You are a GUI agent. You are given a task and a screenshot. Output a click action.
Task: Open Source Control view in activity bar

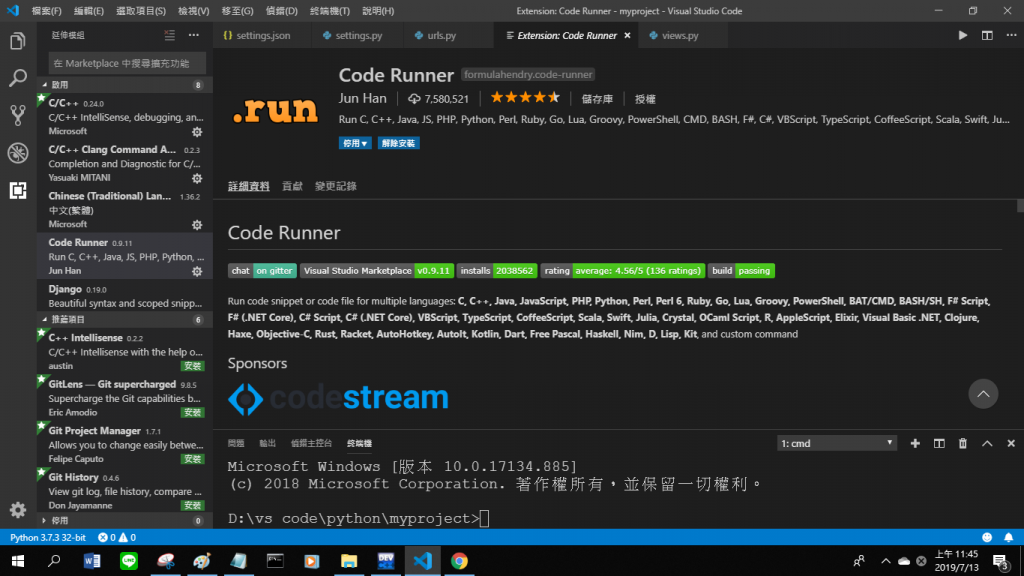[x=18, y=115]
